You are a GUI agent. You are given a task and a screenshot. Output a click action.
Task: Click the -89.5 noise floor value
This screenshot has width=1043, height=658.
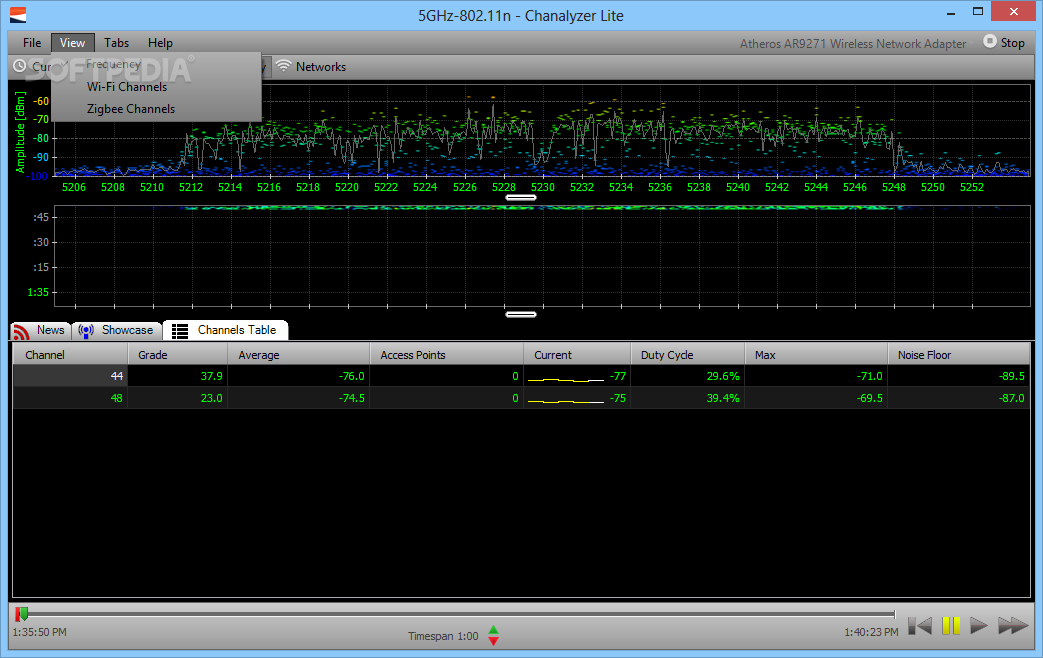(x=1012, y=376)
